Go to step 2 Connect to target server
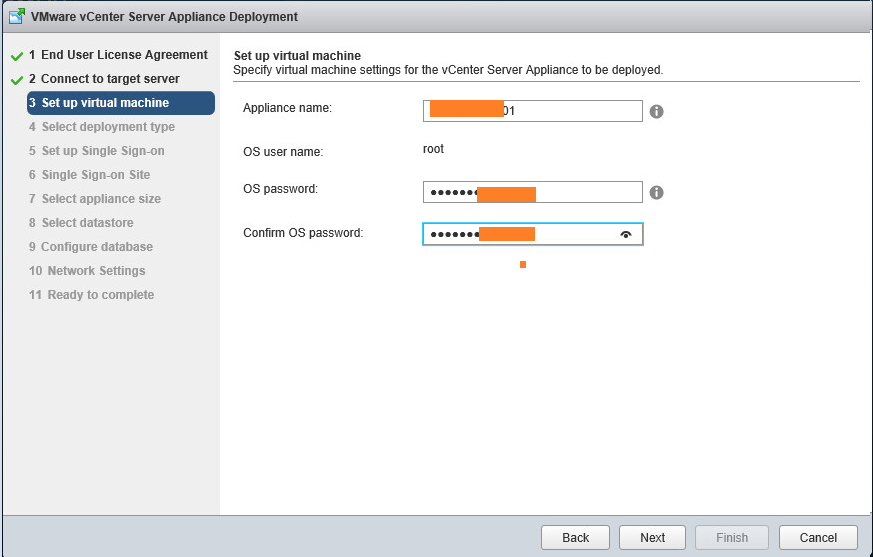 (104, 79)
